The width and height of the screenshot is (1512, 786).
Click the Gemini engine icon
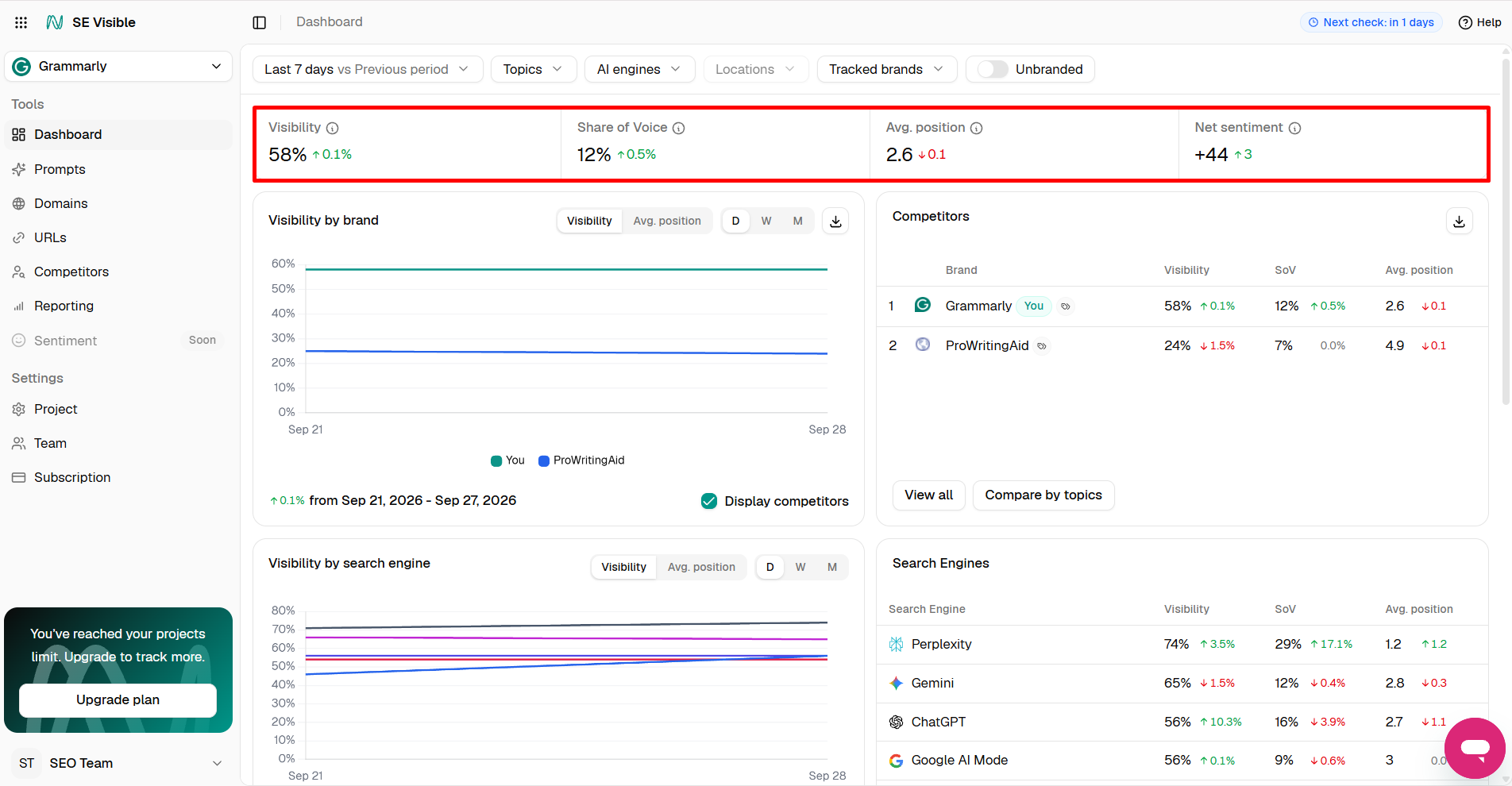tap(897, 684)
